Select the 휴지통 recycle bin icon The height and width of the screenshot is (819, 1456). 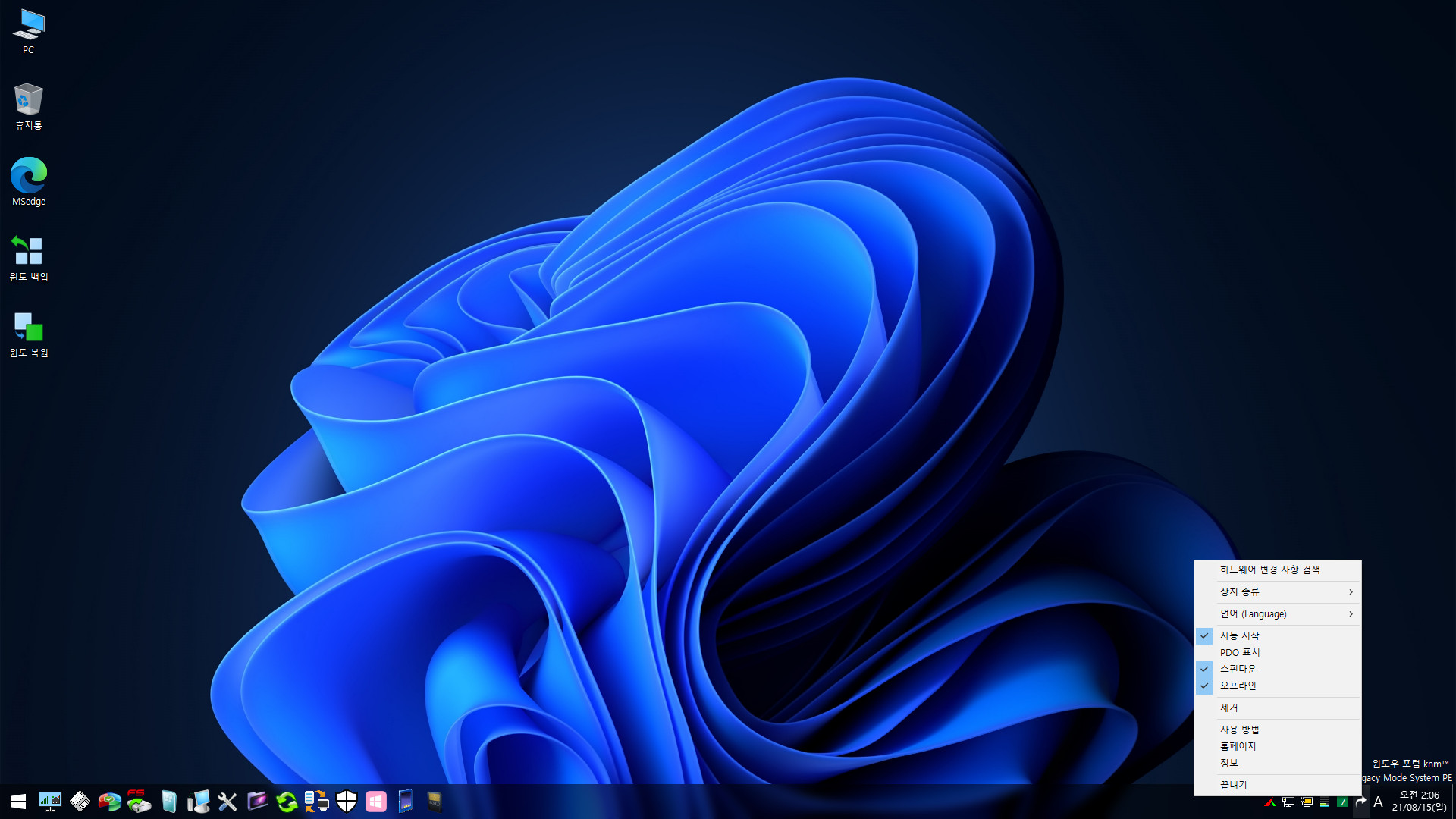(29, 107)
